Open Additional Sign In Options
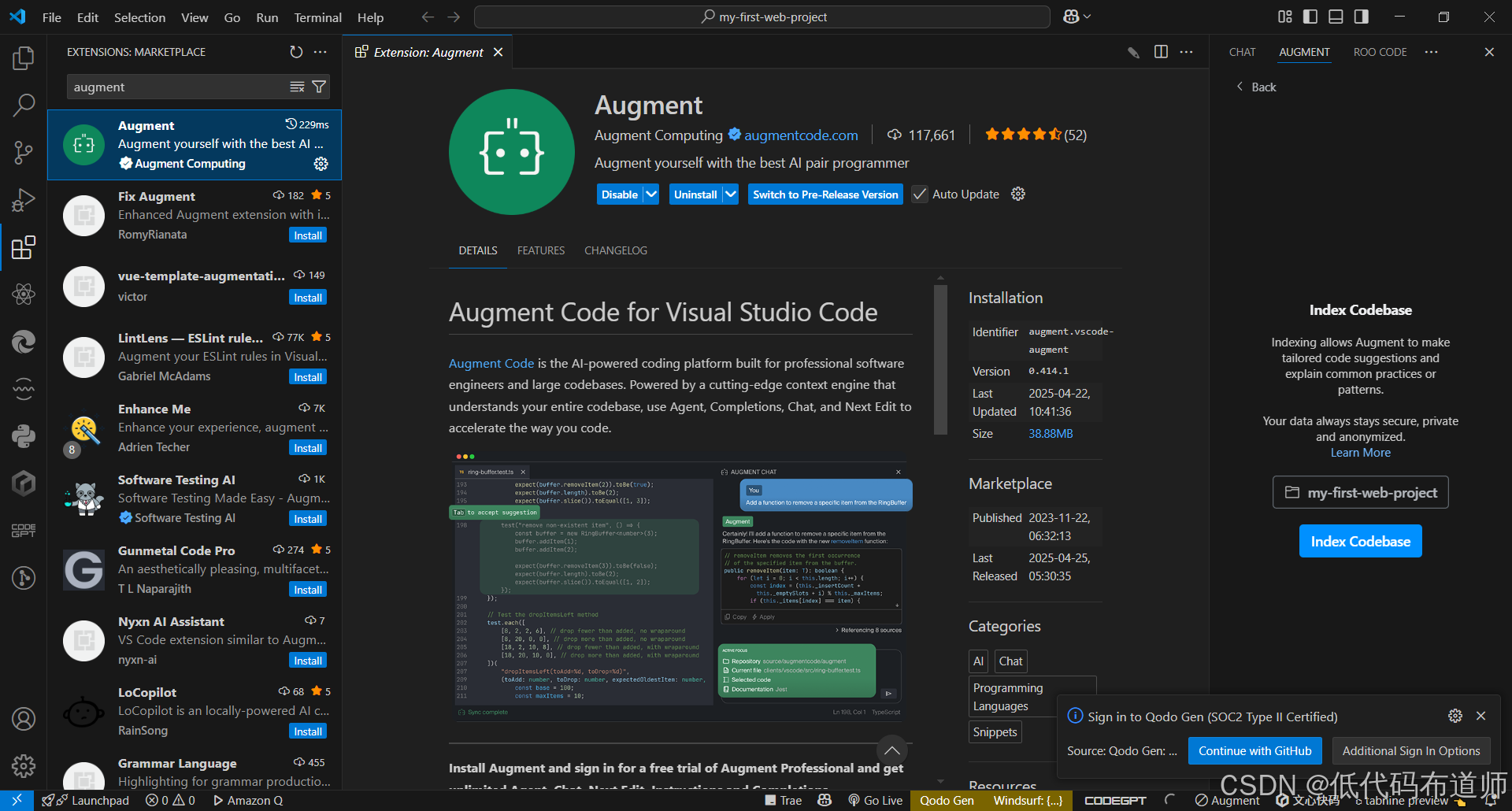 [1411, 750]
